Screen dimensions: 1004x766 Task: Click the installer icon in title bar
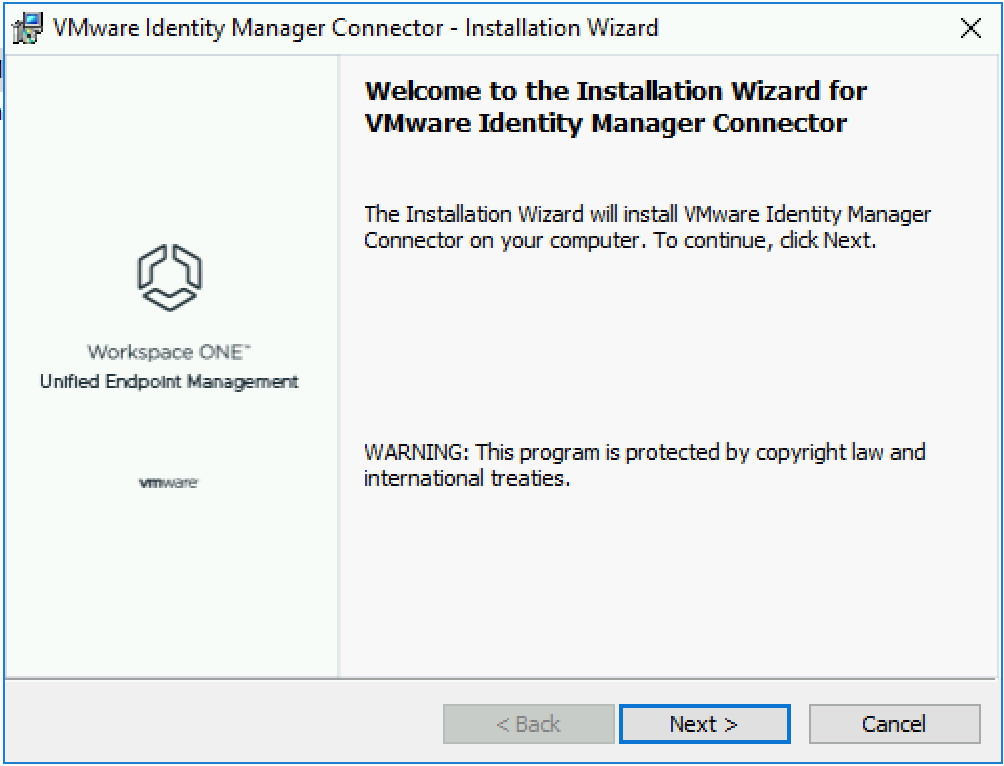click(x=28, y=29)
